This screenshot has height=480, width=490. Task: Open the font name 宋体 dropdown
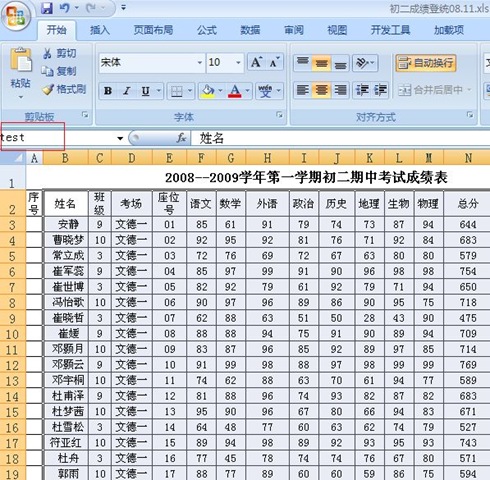(x=199, y=62)
